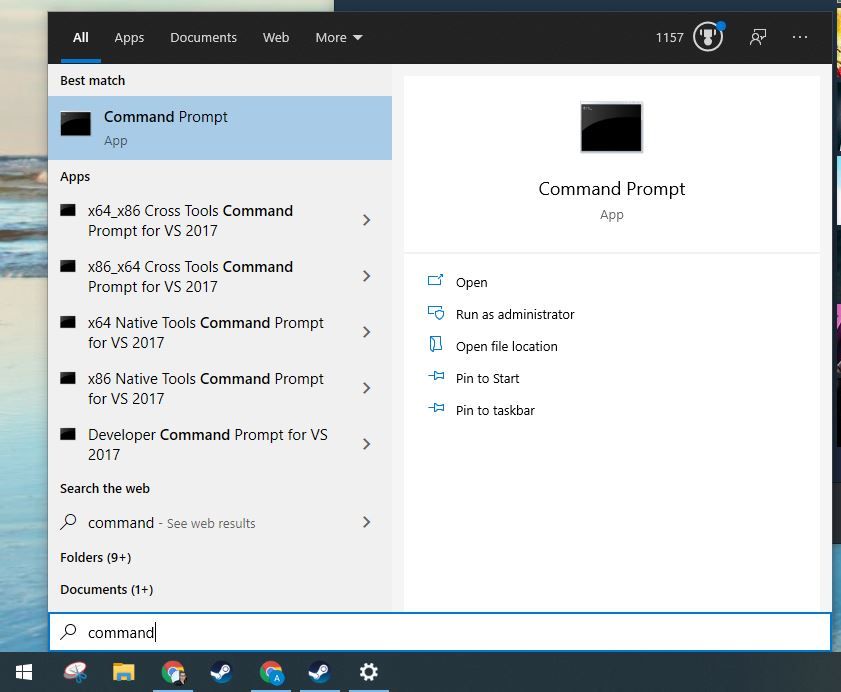Expand 'command' web results arrow

(x=366, y=522)
